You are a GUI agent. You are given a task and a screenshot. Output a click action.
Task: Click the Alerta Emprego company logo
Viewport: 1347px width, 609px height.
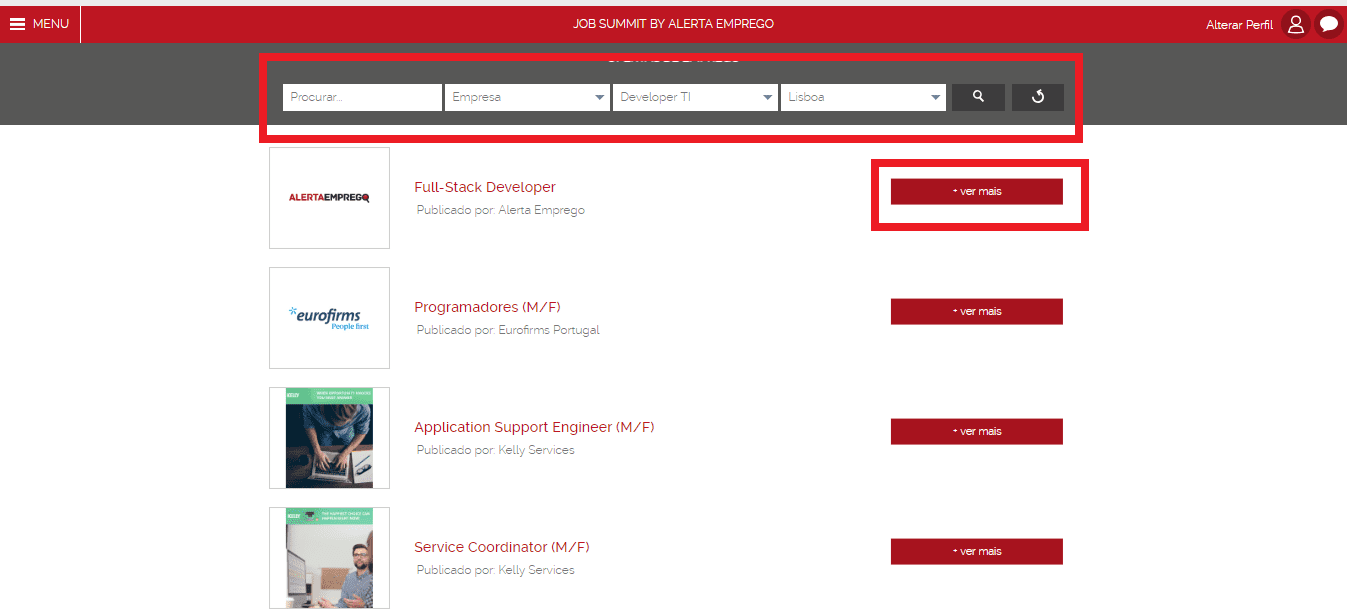coord(329,198)
